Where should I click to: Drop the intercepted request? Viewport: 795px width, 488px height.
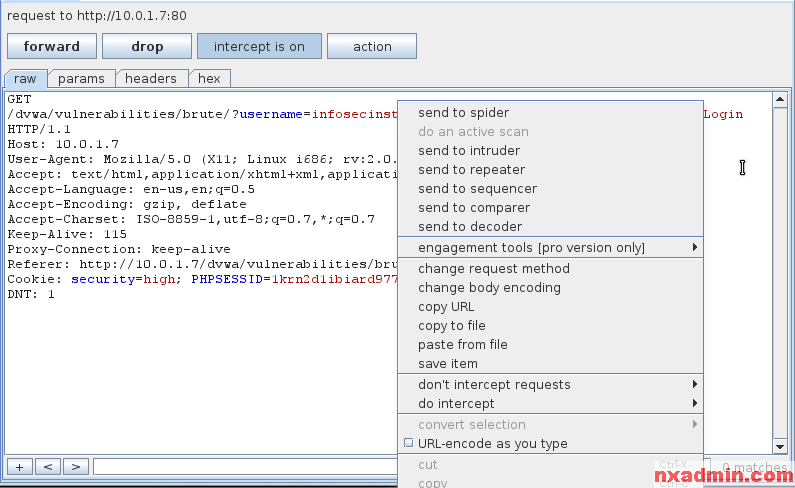147,46
